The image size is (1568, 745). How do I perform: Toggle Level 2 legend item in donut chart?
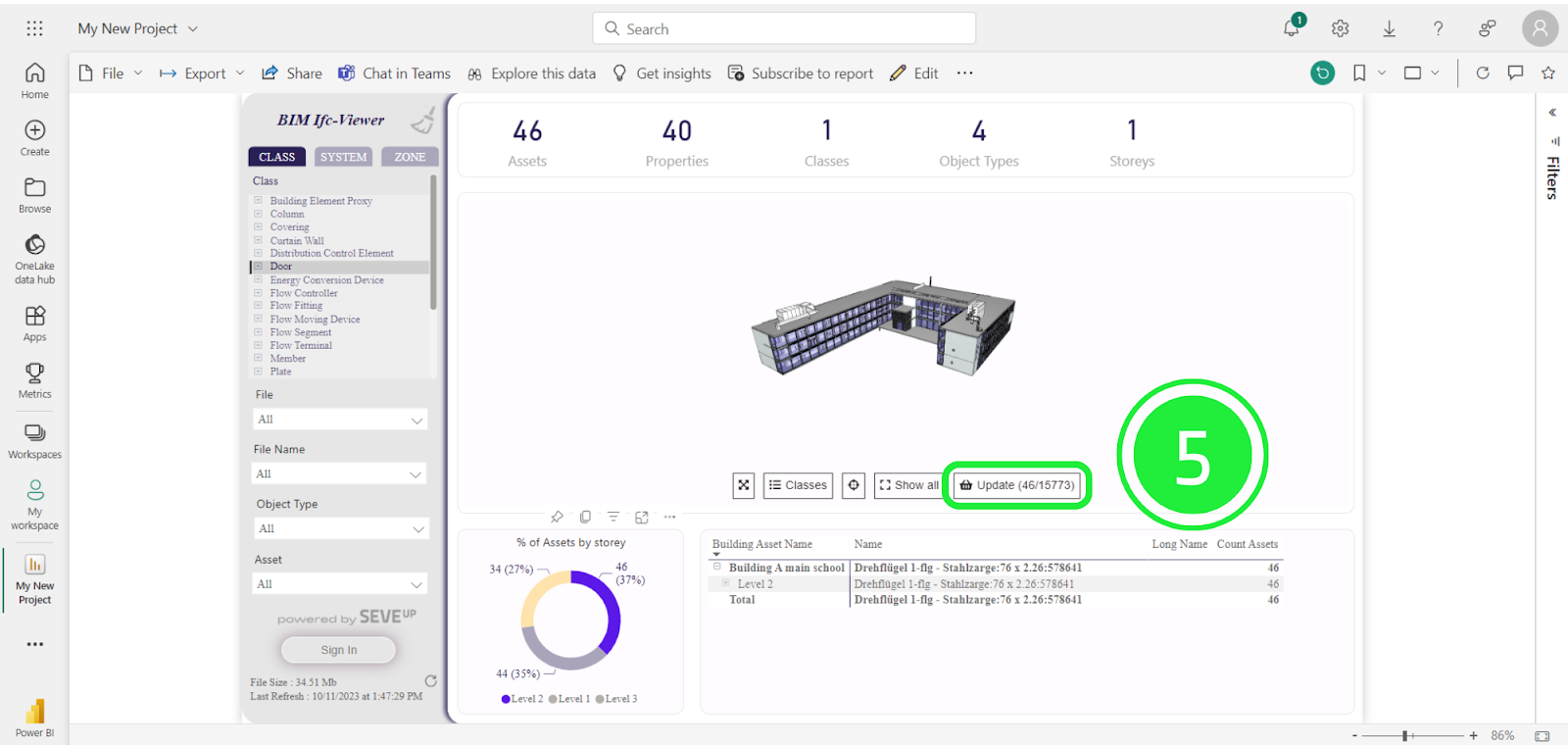[x=522, y=699]
